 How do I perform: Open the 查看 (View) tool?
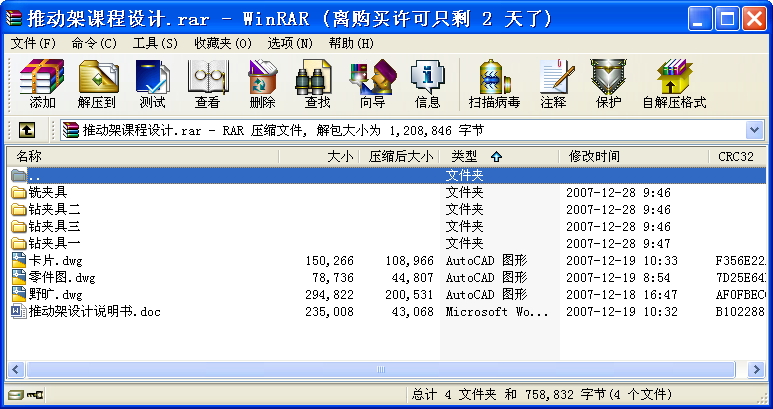pos(208,83)
